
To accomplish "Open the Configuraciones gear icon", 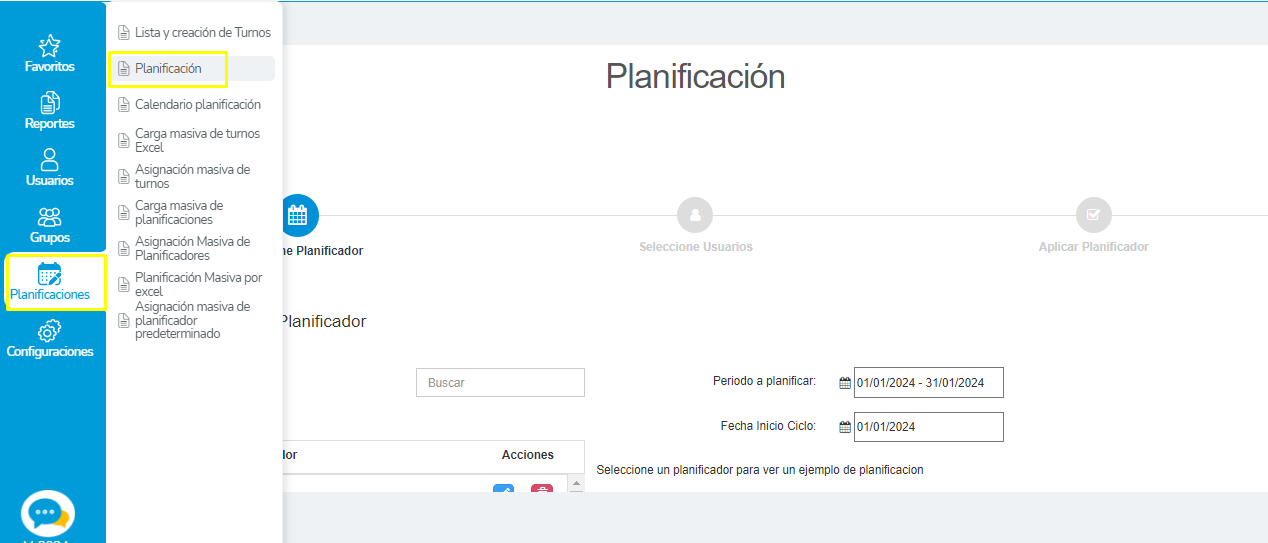I will (x=49, y=331).
